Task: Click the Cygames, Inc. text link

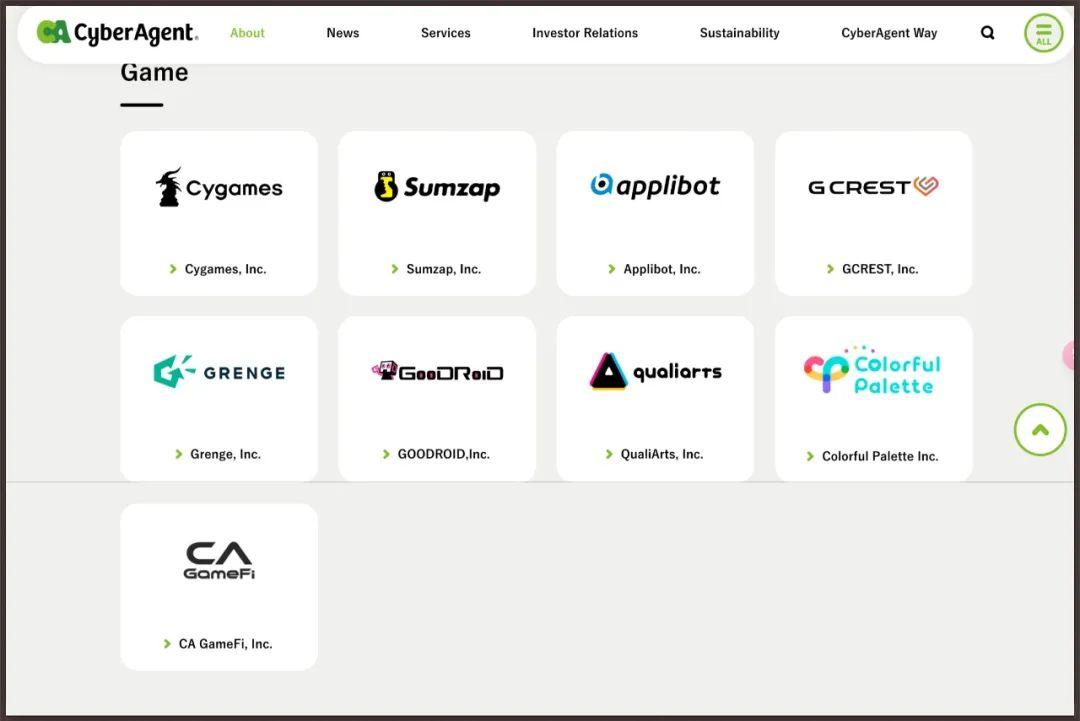Action: pos(225,269)
